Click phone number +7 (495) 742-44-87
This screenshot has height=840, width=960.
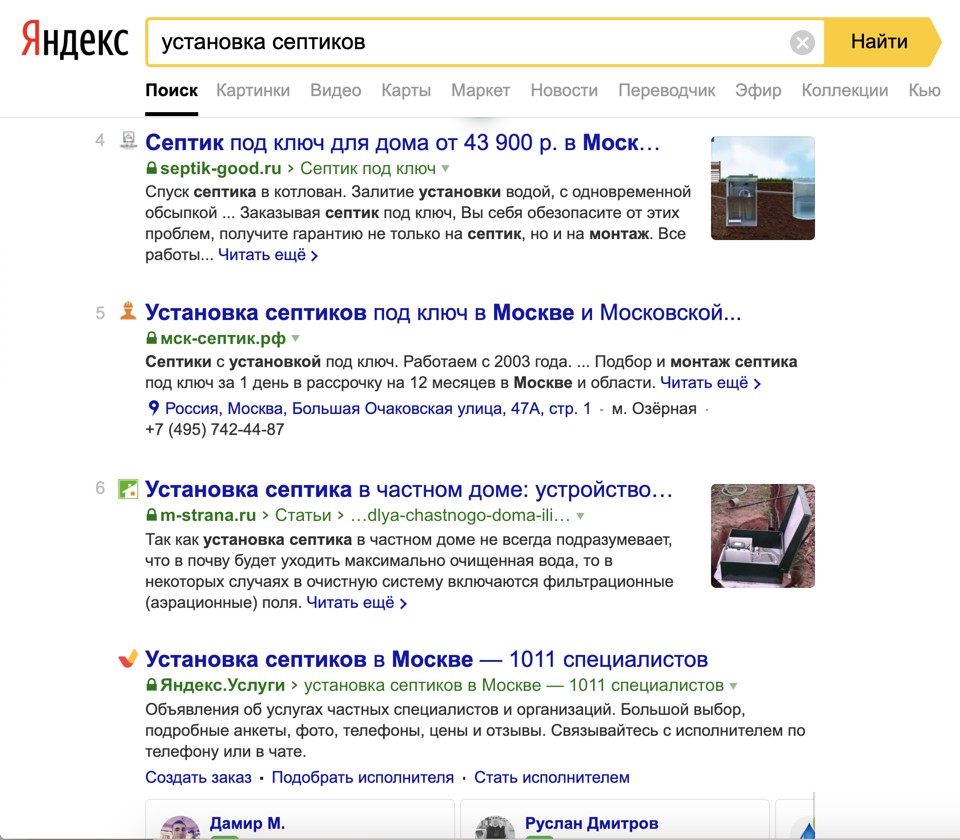pyautogui.click(x=214, y=429)
